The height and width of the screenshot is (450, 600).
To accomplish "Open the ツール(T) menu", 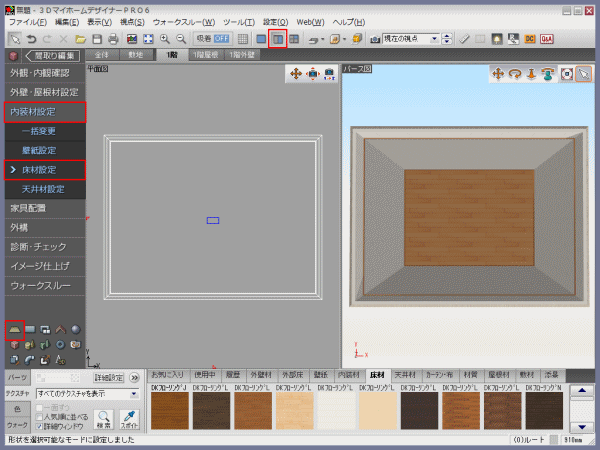I will 238,21.
